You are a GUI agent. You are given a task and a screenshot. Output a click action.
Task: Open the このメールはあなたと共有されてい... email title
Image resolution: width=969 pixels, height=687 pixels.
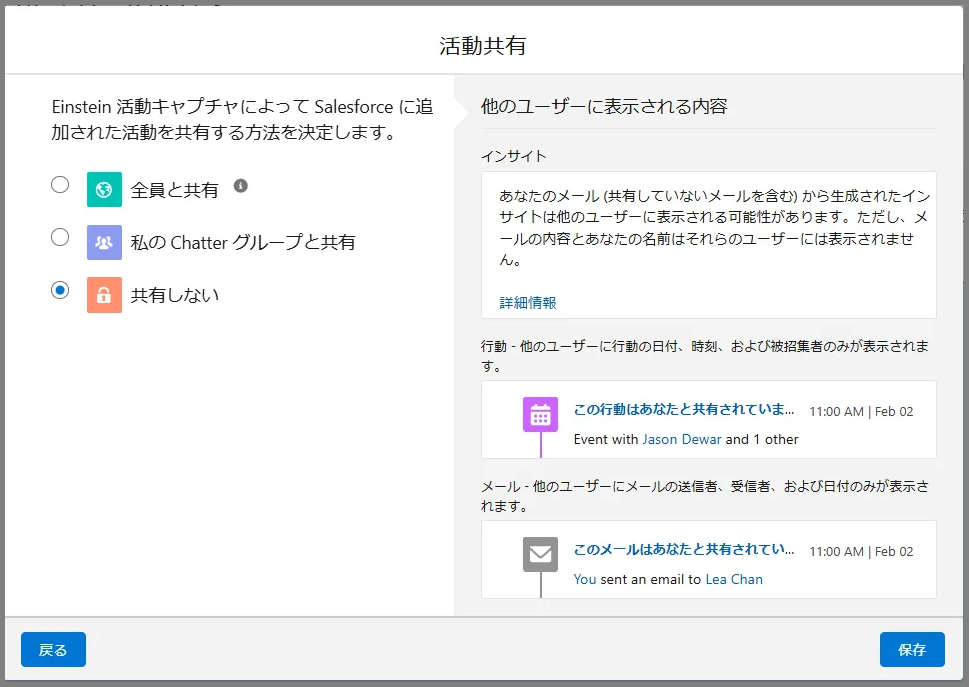(684, 549)
